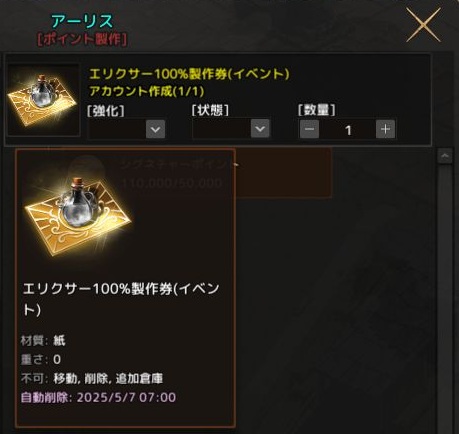Click the アカウント作成(1/1) text

tap(146, 91)
